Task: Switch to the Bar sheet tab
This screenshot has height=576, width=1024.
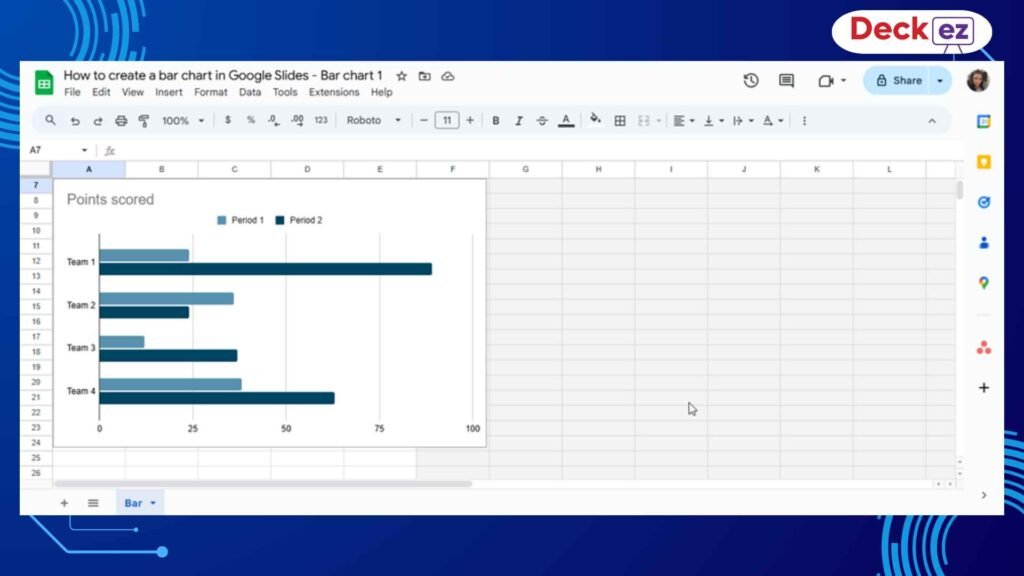Action: click(131, 503)
